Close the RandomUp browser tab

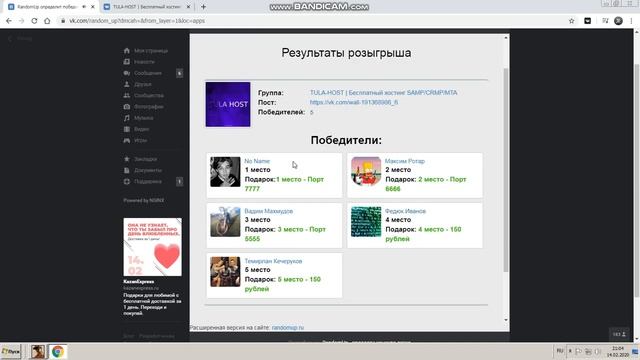(93, 7)
